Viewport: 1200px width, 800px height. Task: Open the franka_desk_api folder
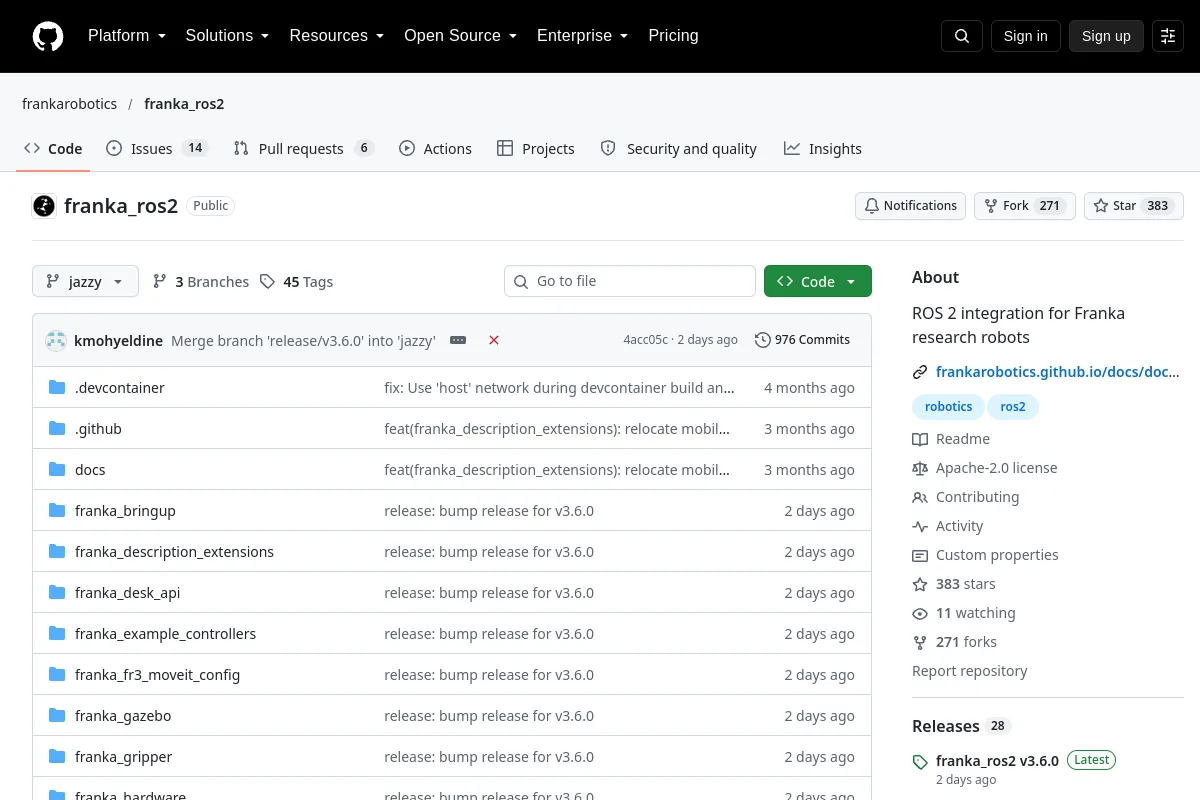coord(127,593)
